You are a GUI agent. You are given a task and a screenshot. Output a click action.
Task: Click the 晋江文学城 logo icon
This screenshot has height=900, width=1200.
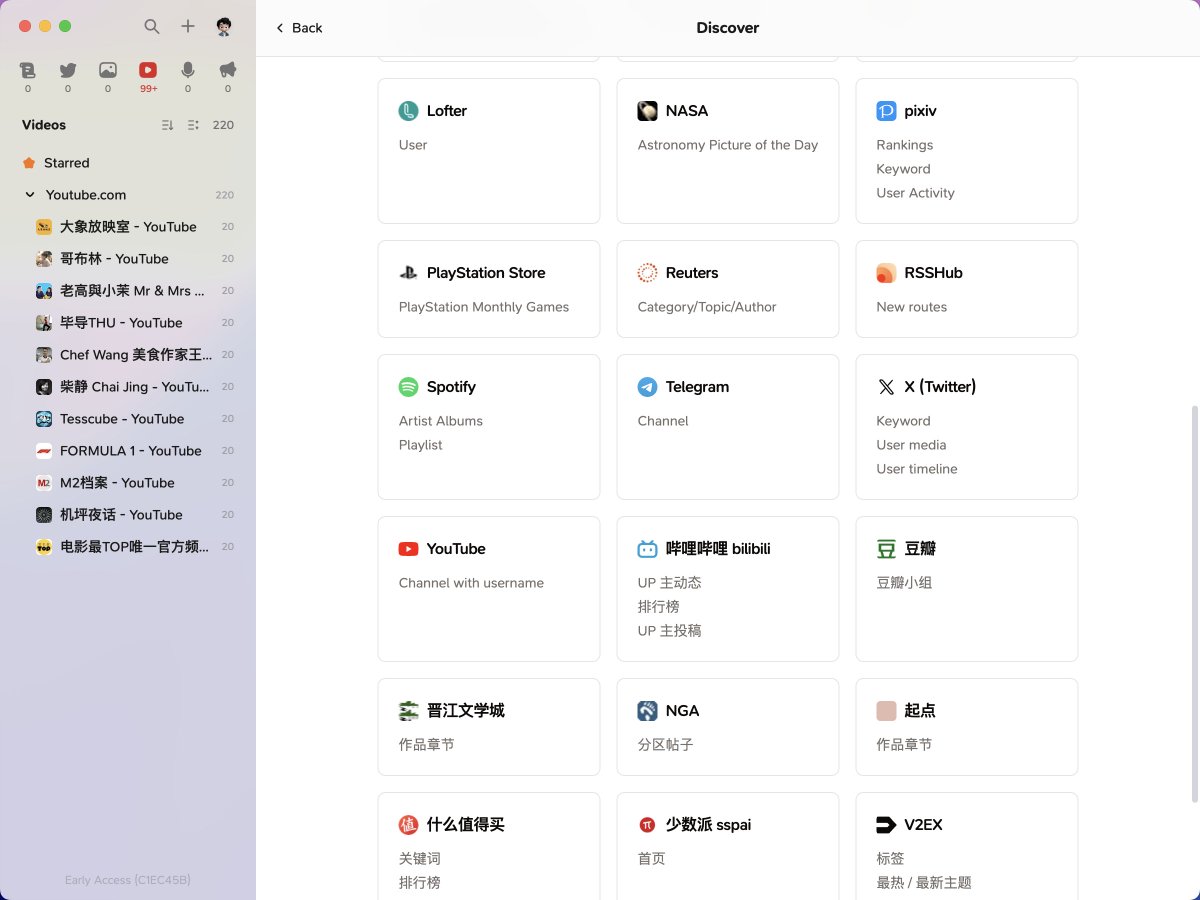point(408,711)
